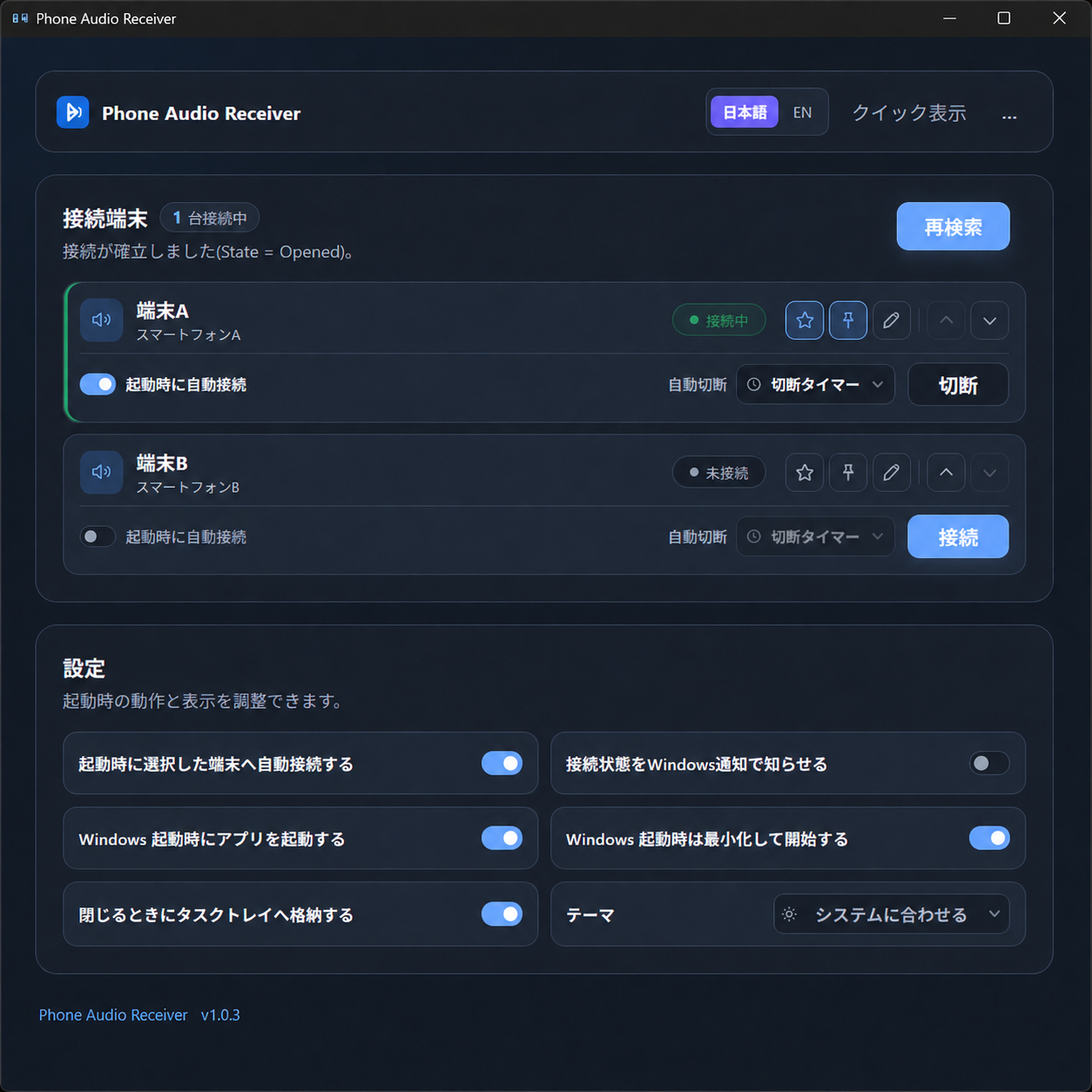This screenshot has height=1092, width=1092.
Task: Click the テーマ label
Action: coord(590,915)
